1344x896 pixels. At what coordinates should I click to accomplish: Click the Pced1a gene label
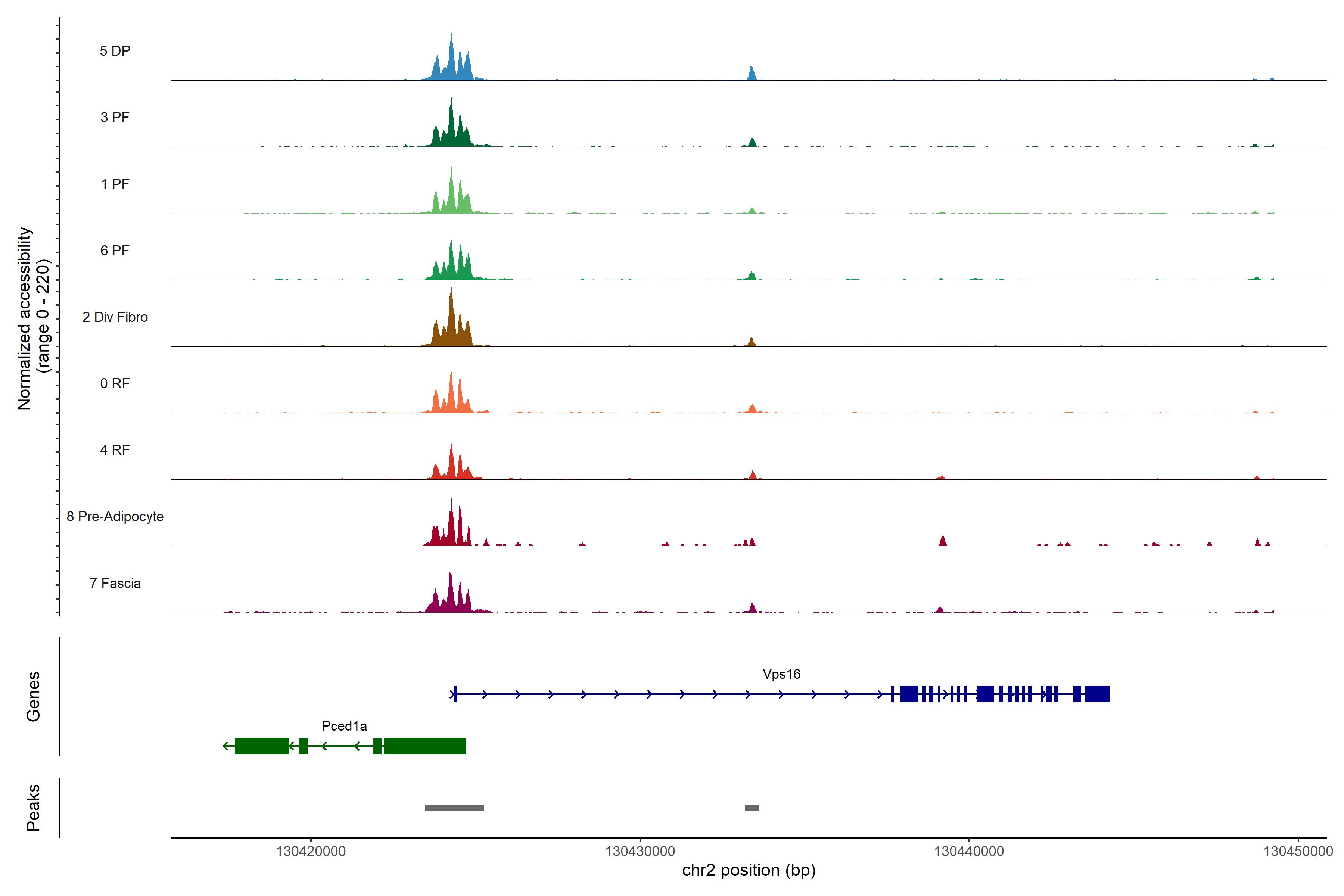pyautogui.click(x=344, y=726)
